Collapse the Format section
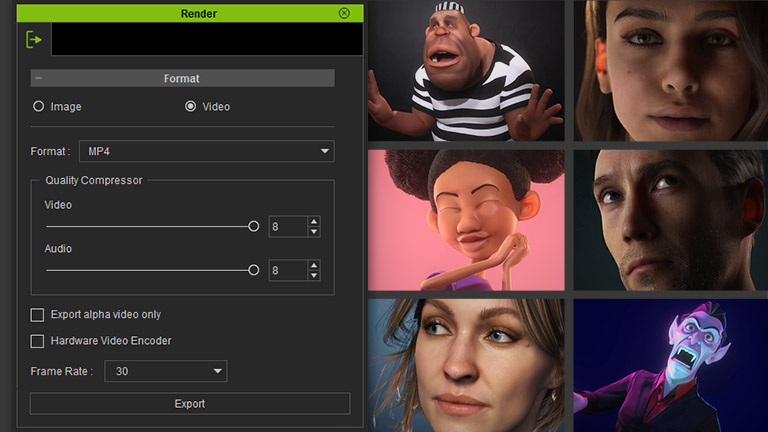 pos(38,78)
